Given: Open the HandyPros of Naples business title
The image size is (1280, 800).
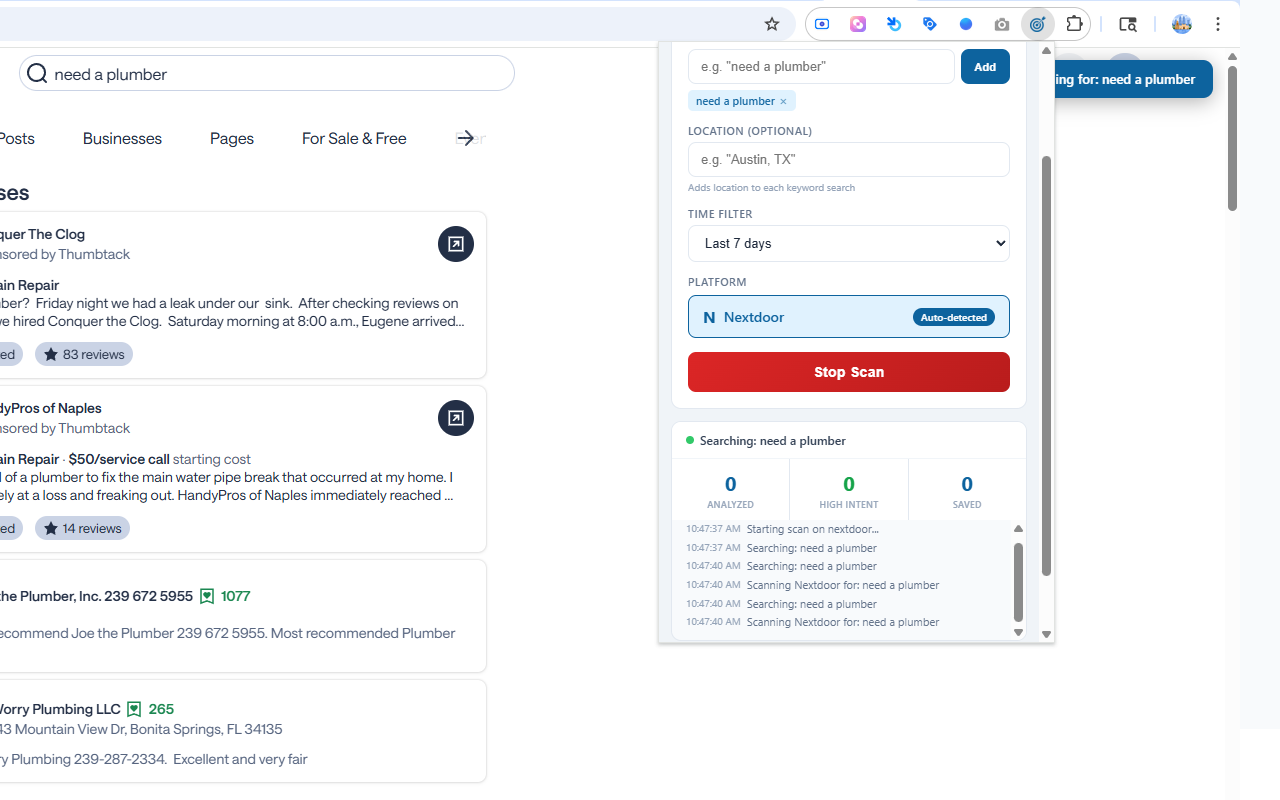Looking at the screenshot, I should click(x=50, y=408).
